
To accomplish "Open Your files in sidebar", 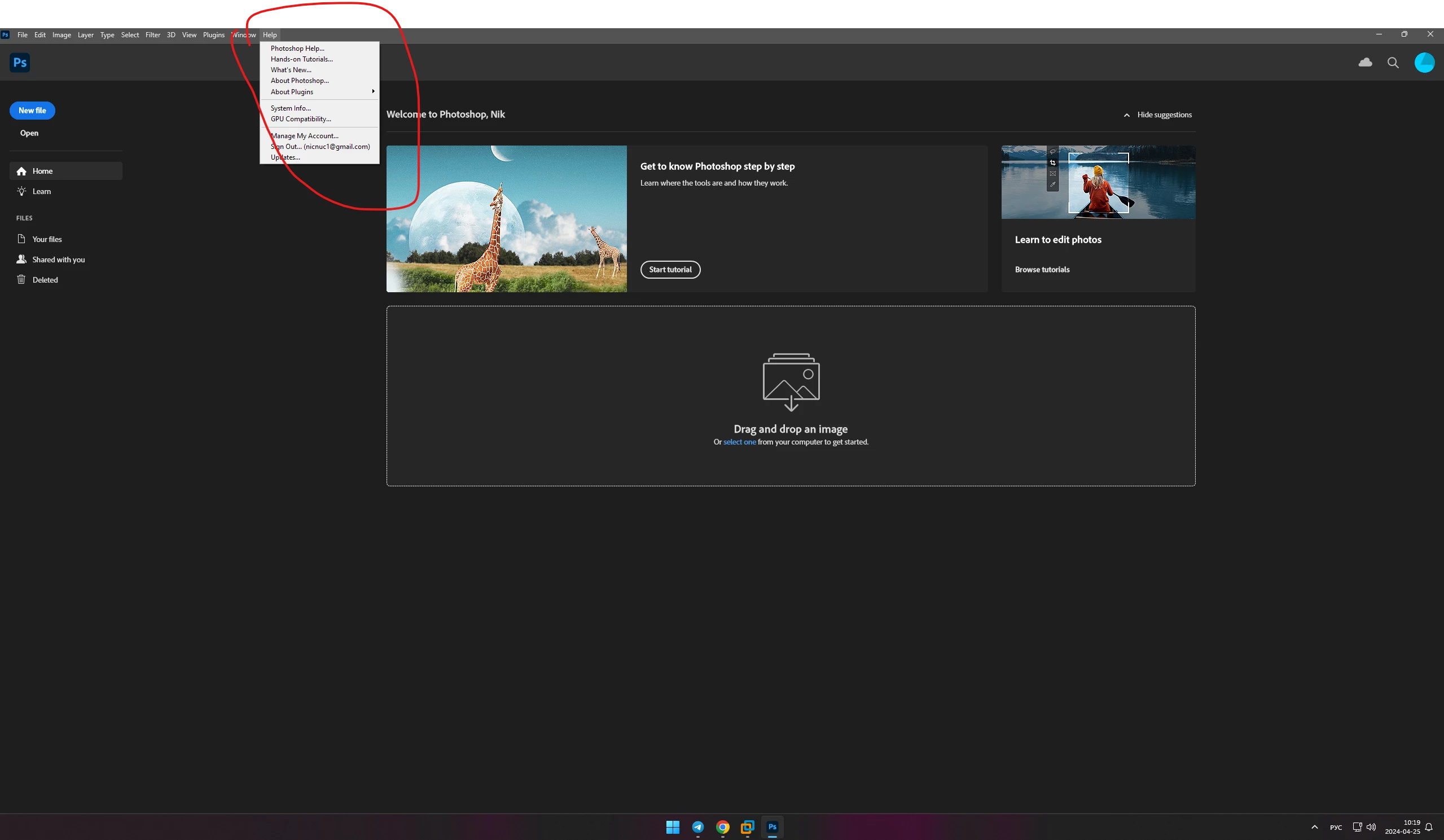I will click(x=46, y=239).
